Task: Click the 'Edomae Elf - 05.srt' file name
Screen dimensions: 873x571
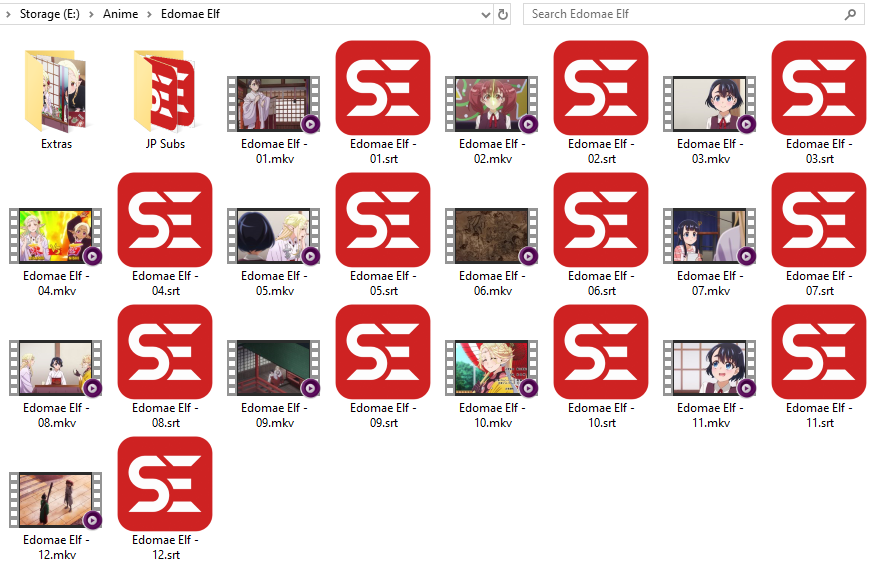Action: click(383, 283)
